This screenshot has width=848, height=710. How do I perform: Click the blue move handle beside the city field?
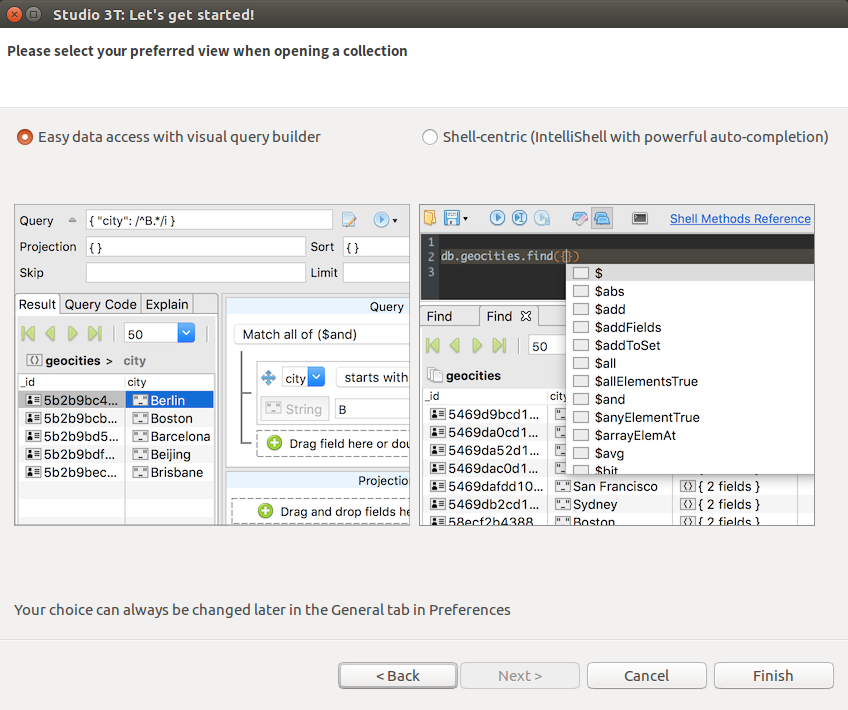(x=268, y=377)
